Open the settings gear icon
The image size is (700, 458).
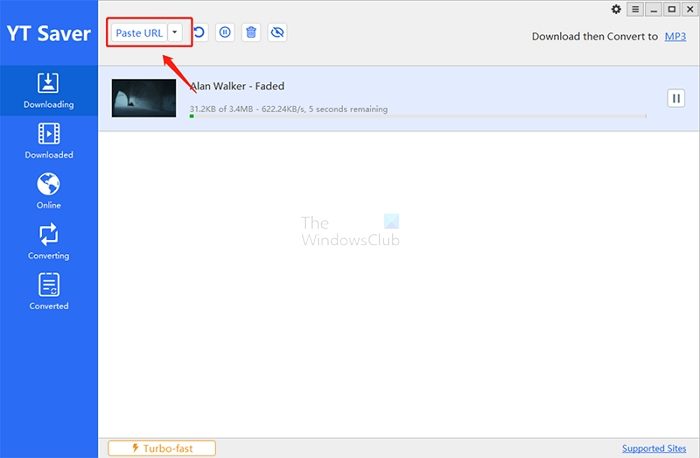(x=616, y=9)
